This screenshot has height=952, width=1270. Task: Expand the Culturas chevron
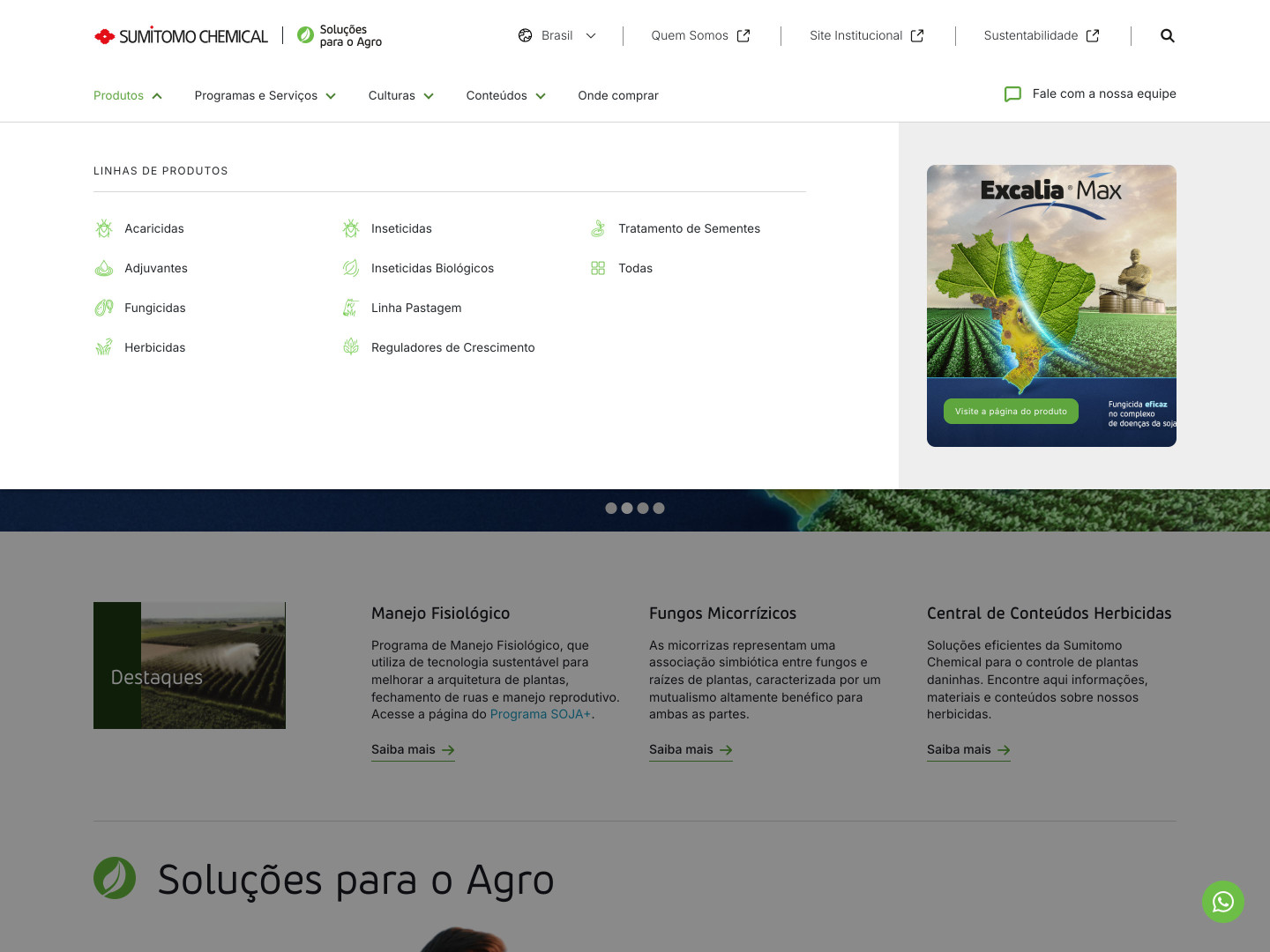coord(429,96)
